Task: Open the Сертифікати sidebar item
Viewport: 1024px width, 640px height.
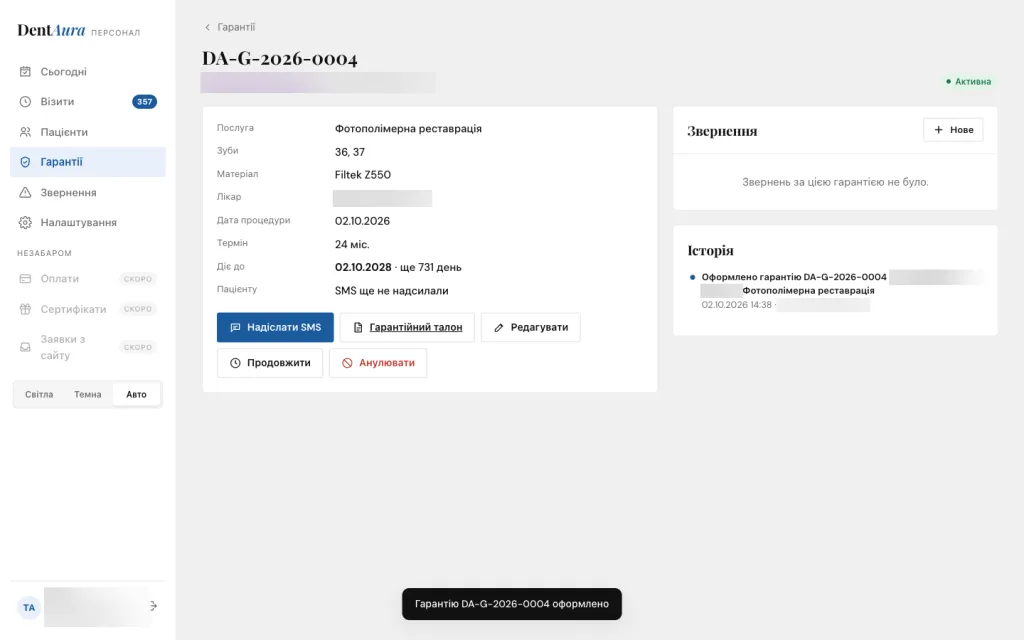Action: pos(88,309)
